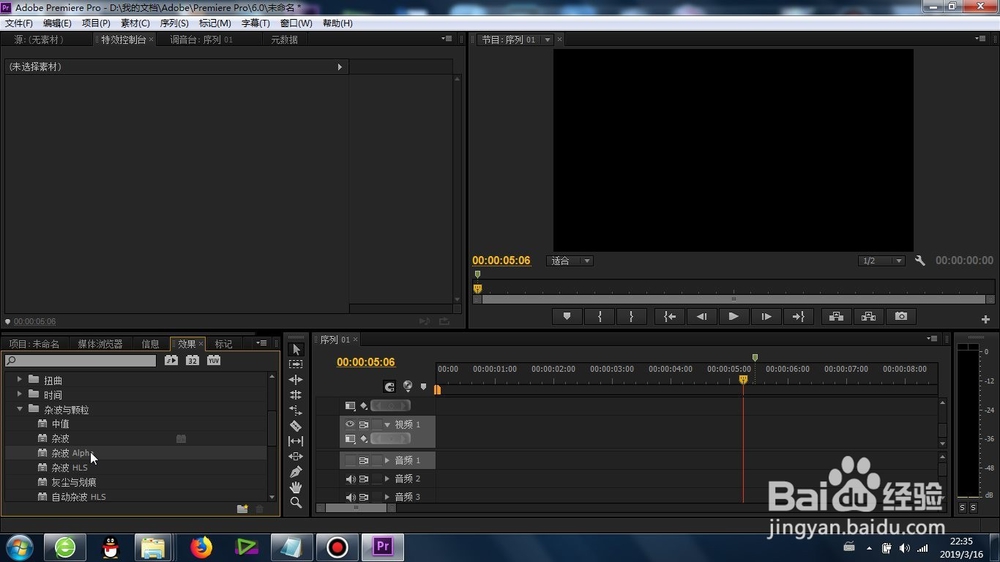This screenshot has width=1000, height=562.
Task: Toggle track lock box for 视频 1
Action: tap(377, 424)
